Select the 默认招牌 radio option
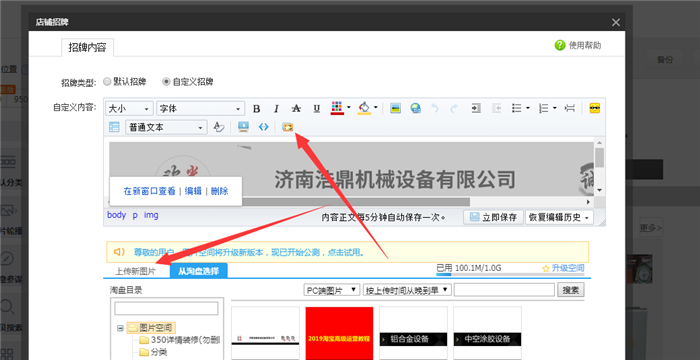Image resolution: width=700 pixels, height=360 pixels. pos(107,82)
